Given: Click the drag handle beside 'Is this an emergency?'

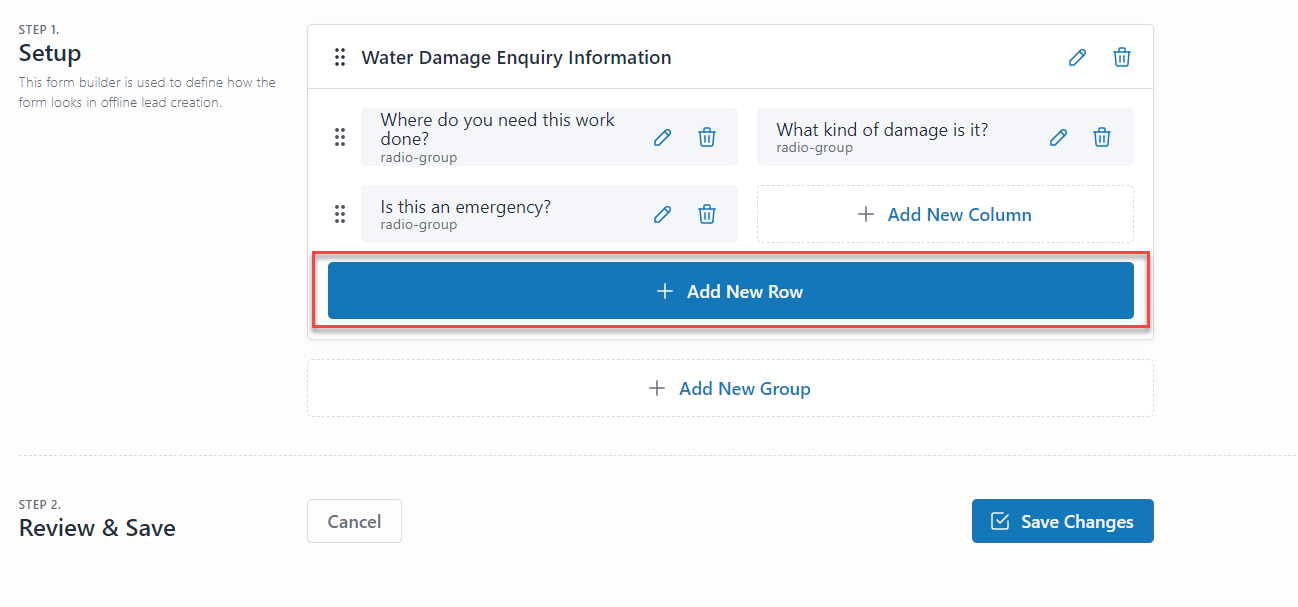Looking at the screenshot, I should tap(340, 213).
